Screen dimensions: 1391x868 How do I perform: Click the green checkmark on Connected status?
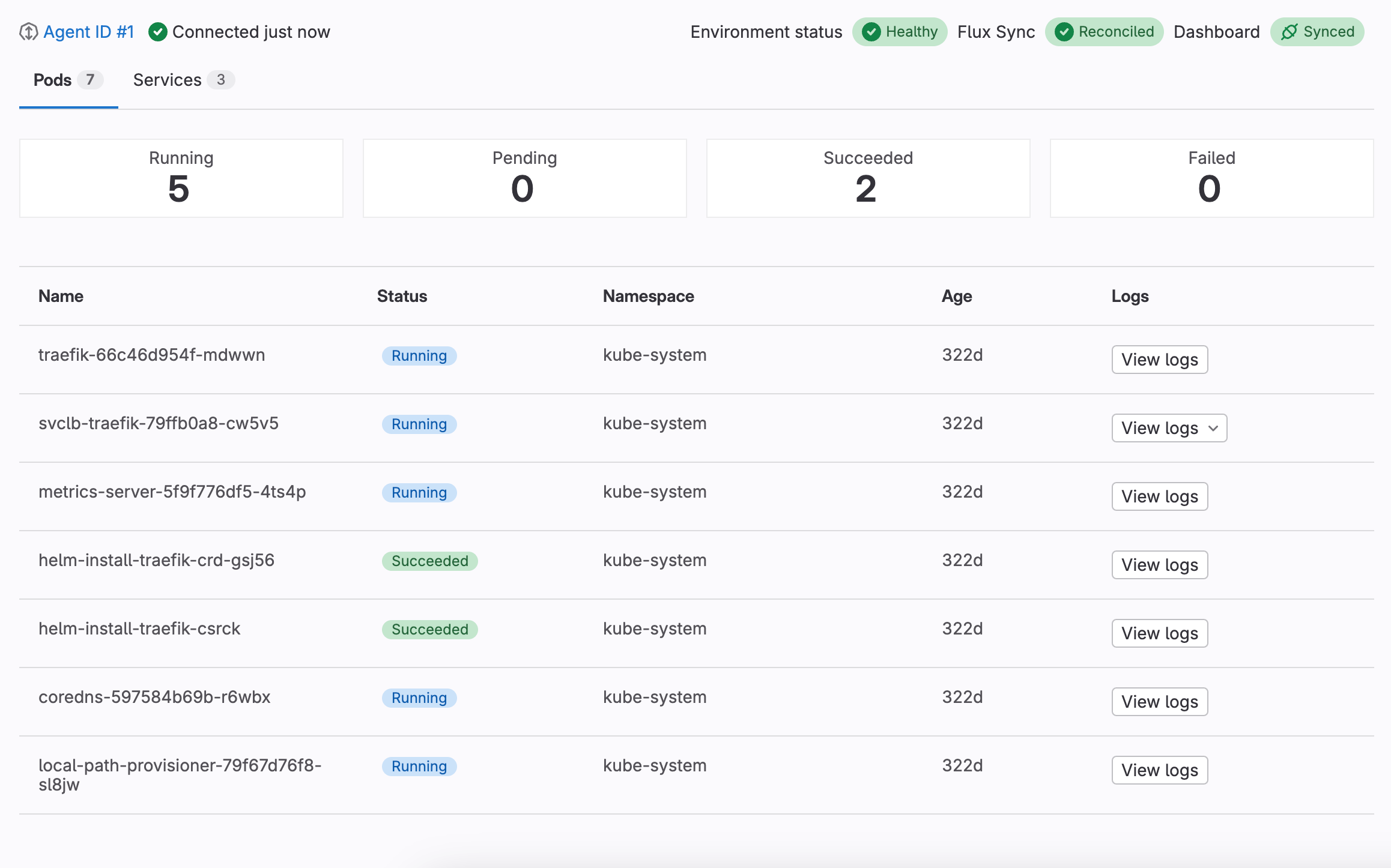click(x=158, y=32)
